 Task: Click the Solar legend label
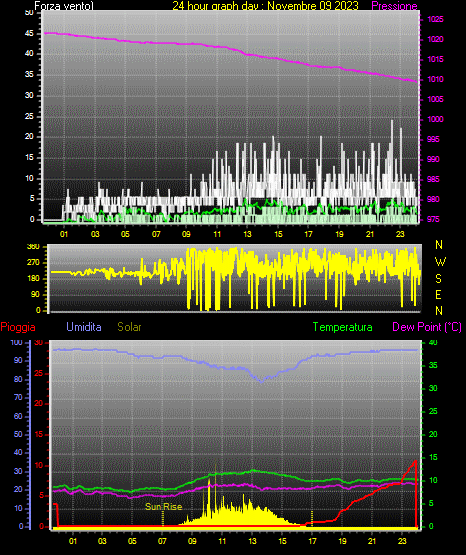(129, 327)
